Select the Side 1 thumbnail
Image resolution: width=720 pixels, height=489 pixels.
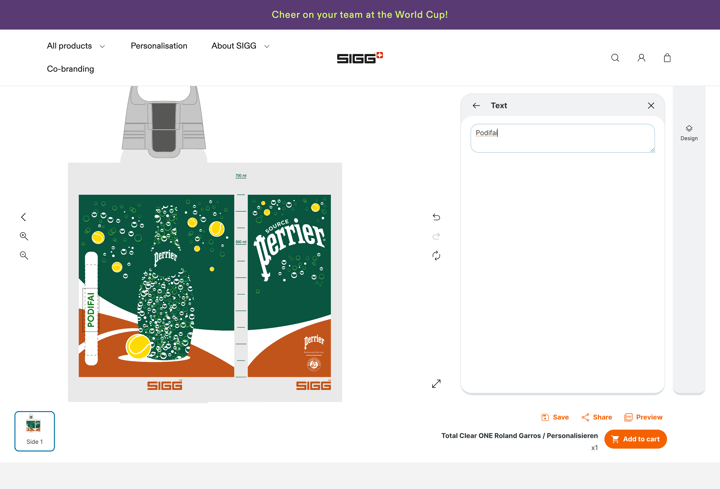tap(34, 431)
